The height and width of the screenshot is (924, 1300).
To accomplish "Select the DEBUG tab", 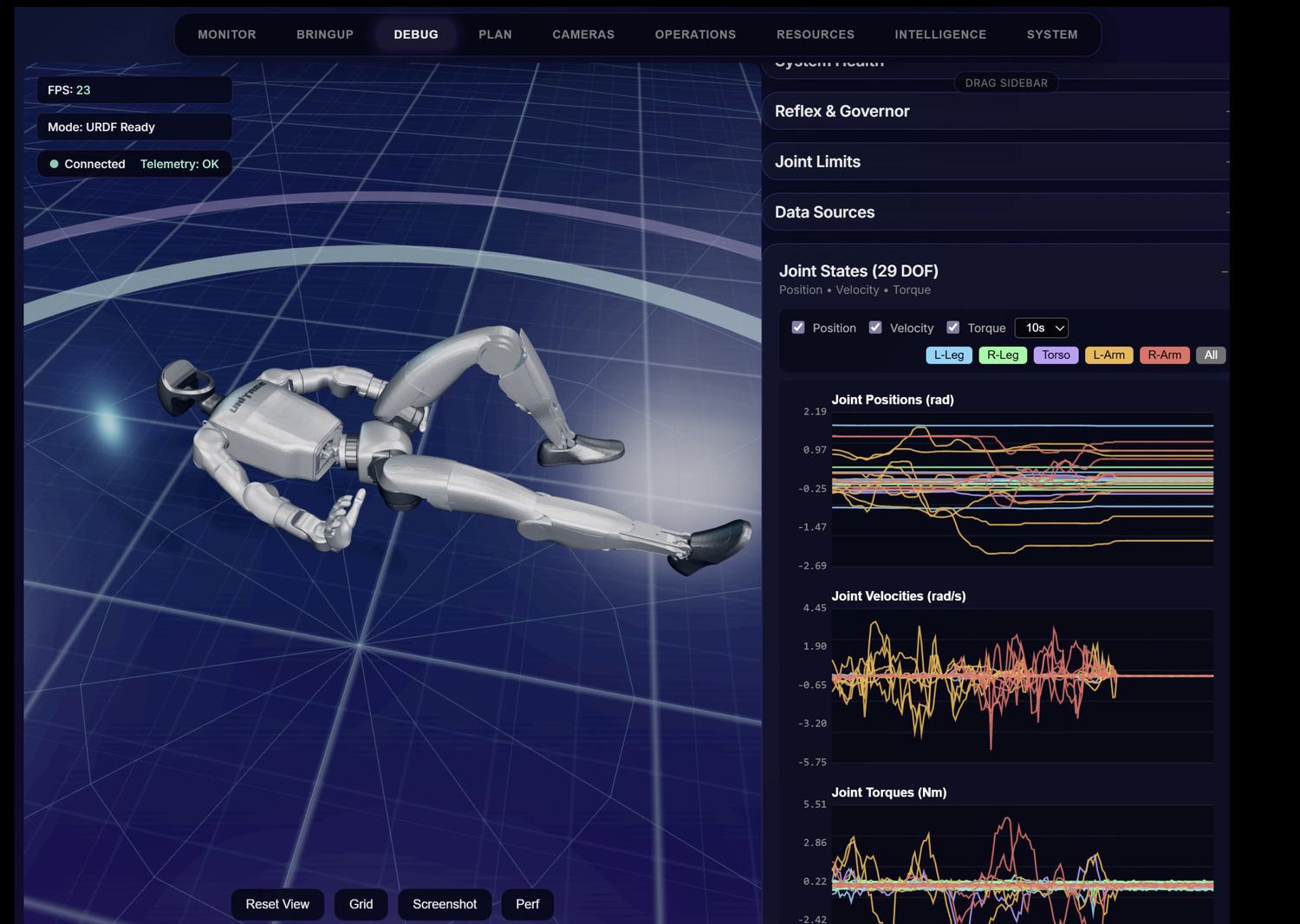I will point(416,35).
